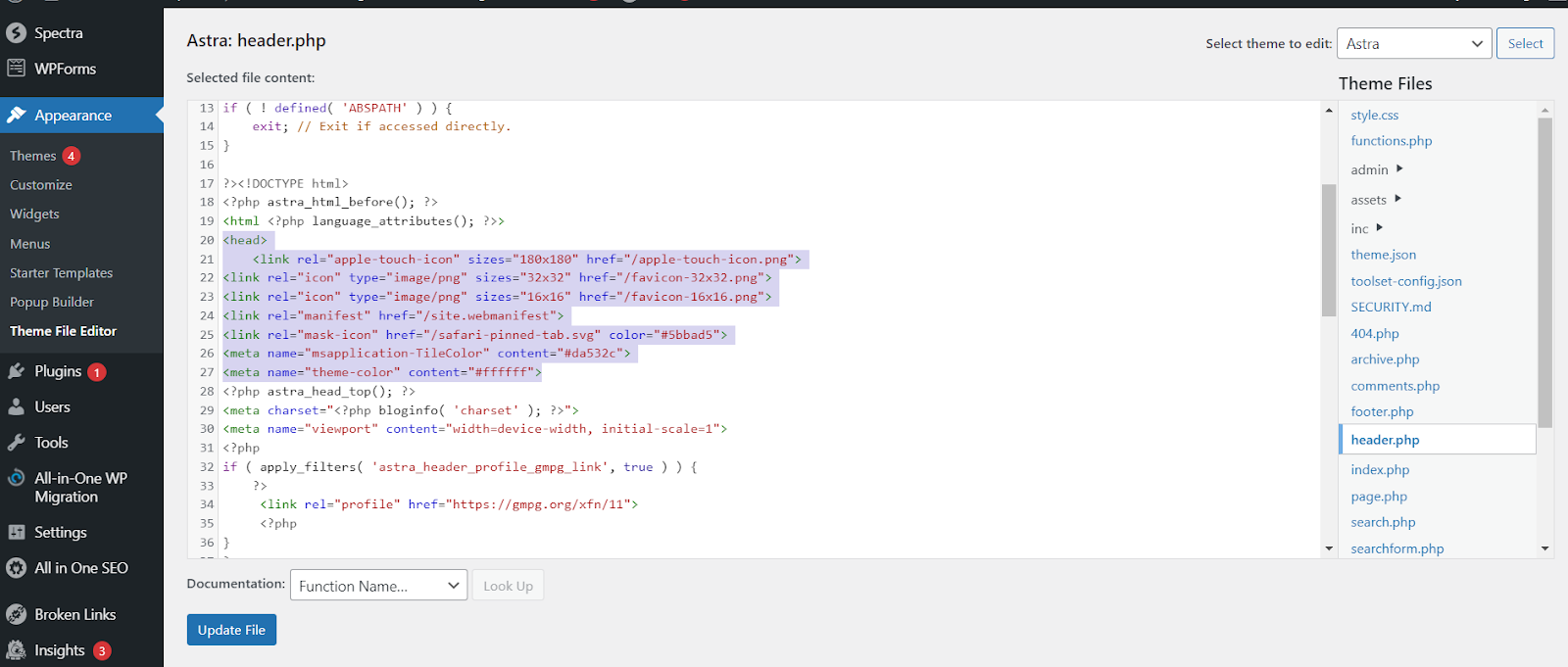1568x667 pixels.
Task: Click the code editor scroll-down arrow
Action: coord(1329,548)
